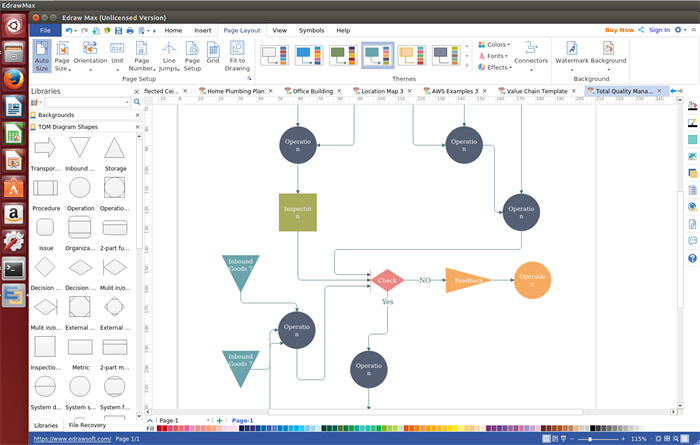Switch to File Recovery panel tab
The height and width of the screenshot is (445, 700).
coord(88,425)
